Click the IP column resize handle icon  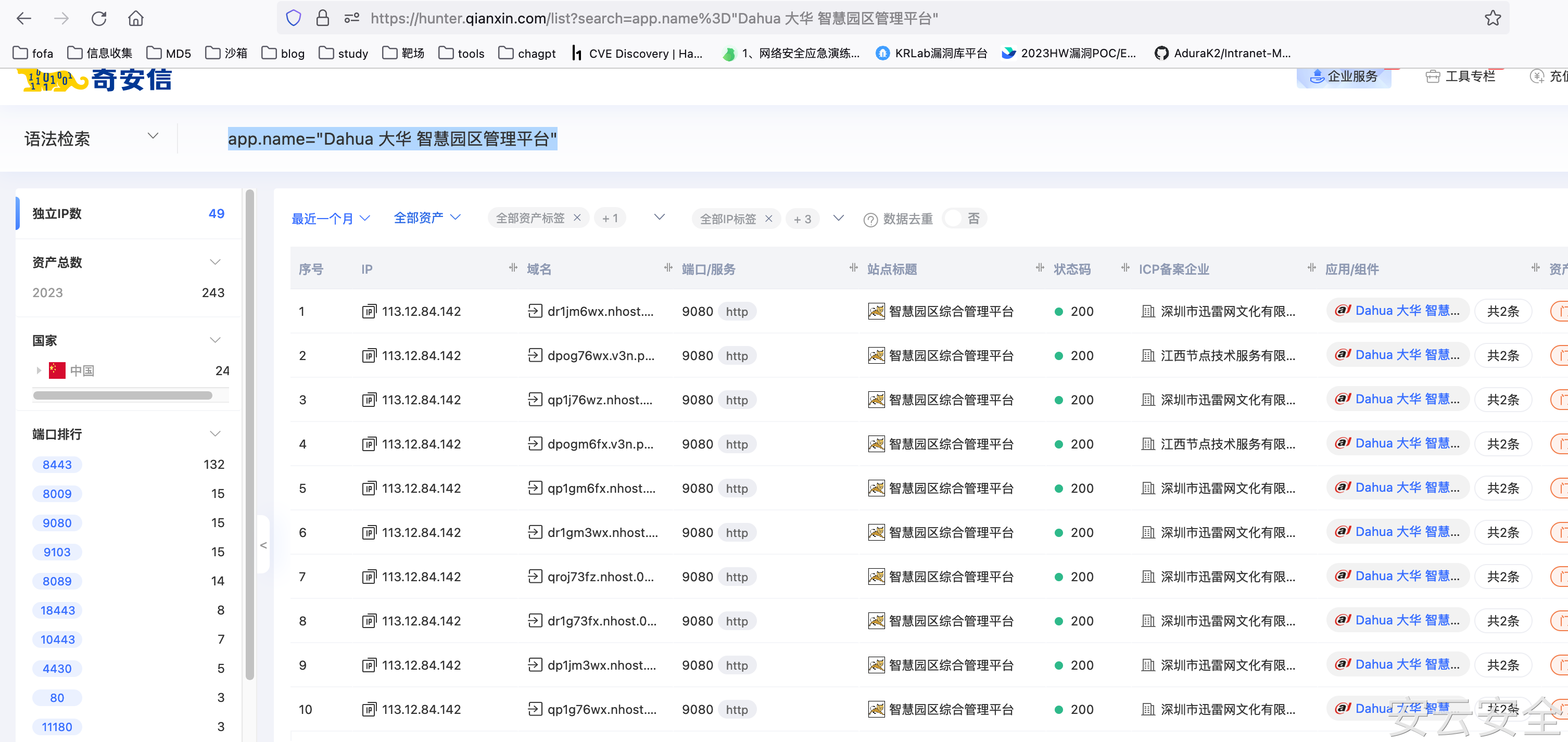click(x=513, y=267)
